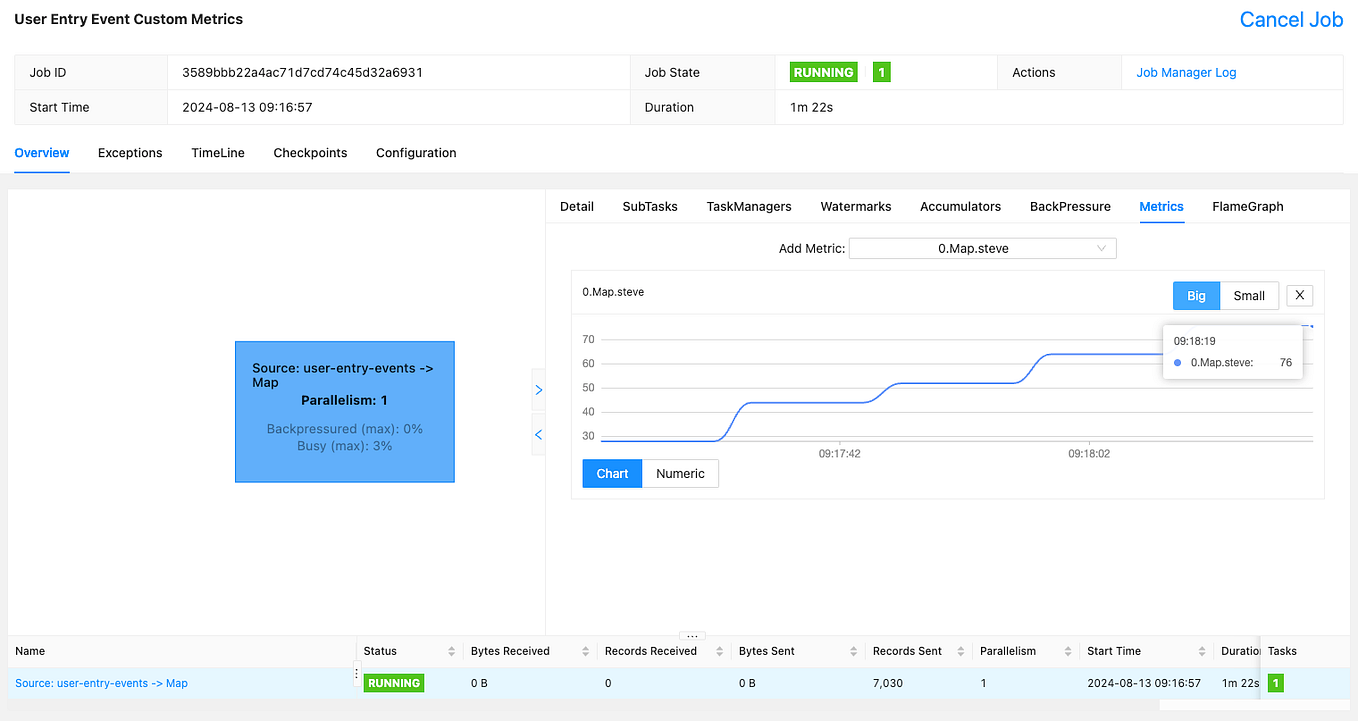Open the Add Metric dropdown
Image resolution: width=1358 pixels, height=721 pixels.
[x=982, y=248]
